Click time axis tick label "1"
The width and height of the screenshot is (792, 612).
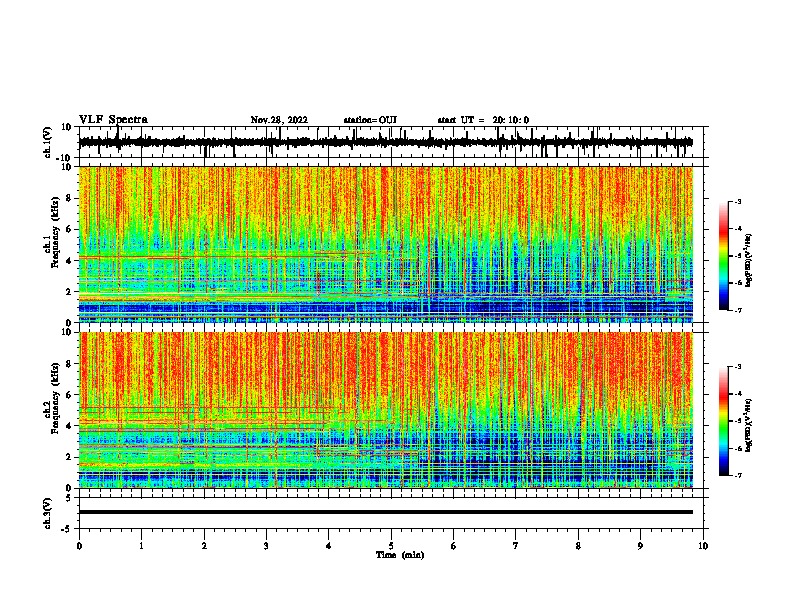pos(141,546)
